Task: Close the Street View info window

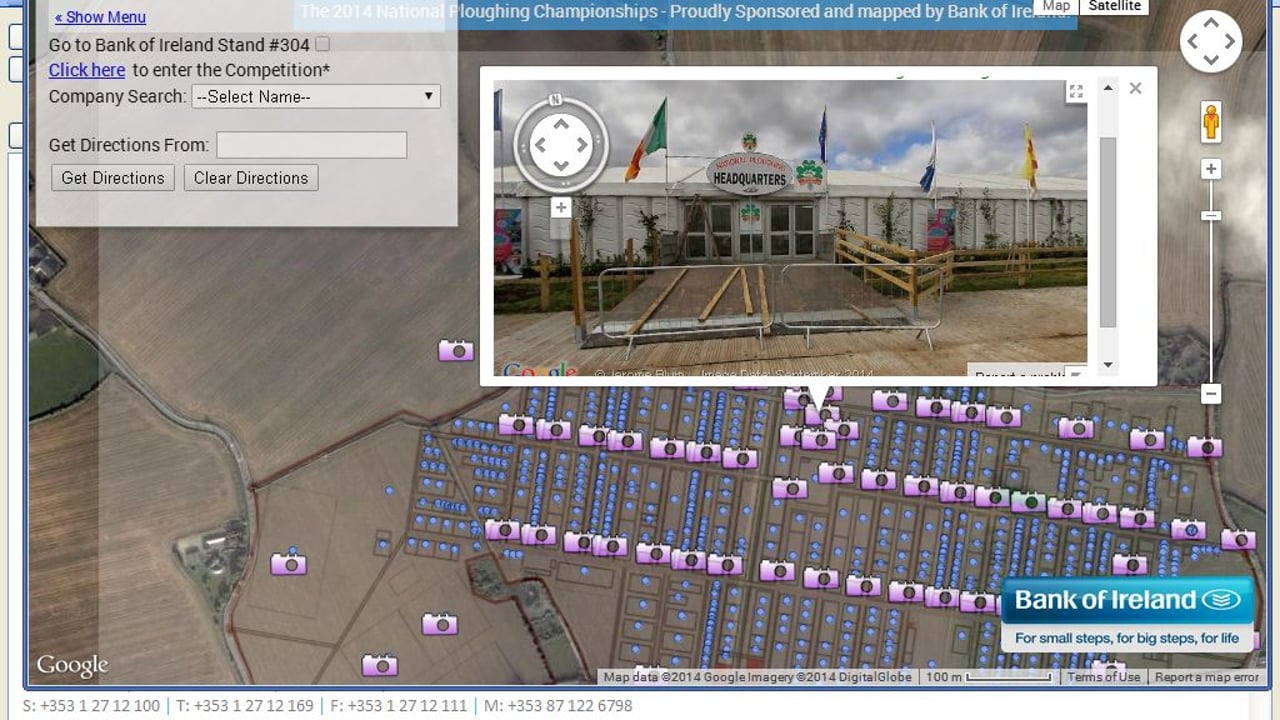Action: coord(1135,88)
